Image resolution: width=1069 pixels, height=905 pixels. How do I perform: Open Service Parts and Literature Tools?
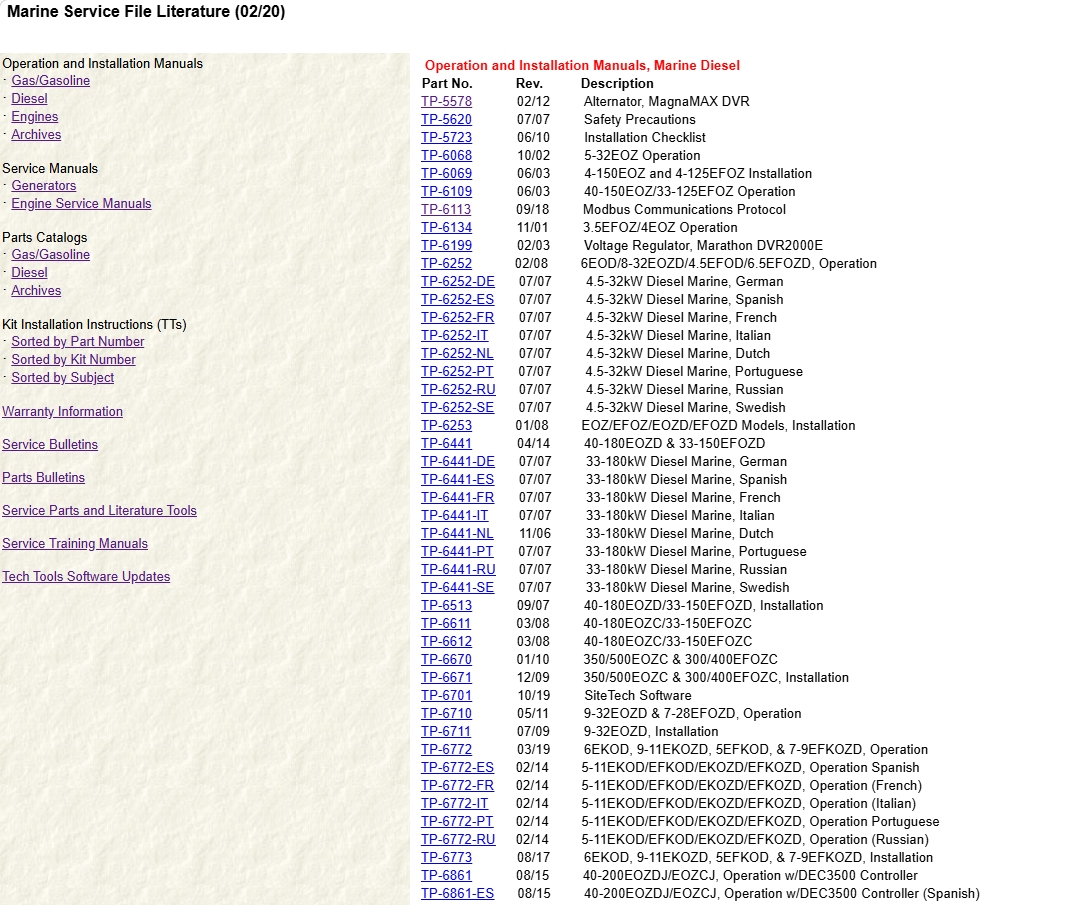[x=100, y=511]
